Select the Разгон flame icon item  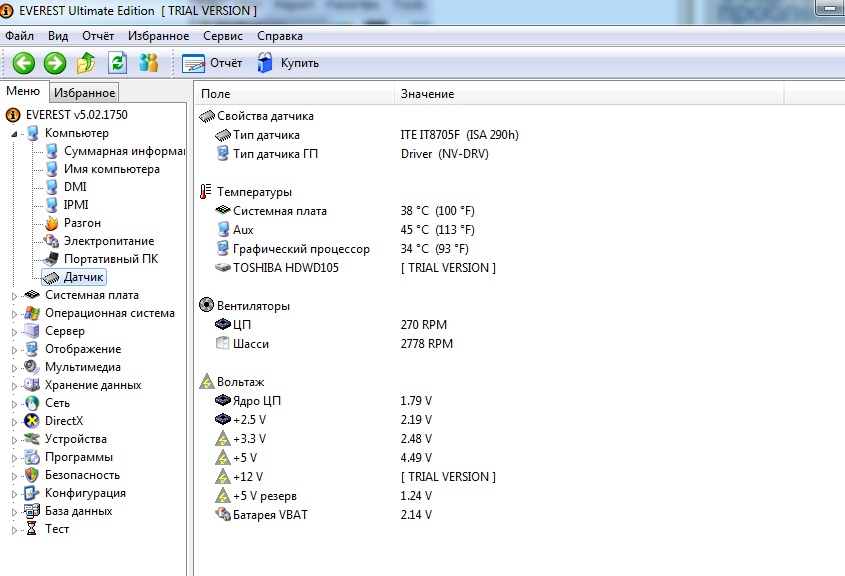[82, 223]
